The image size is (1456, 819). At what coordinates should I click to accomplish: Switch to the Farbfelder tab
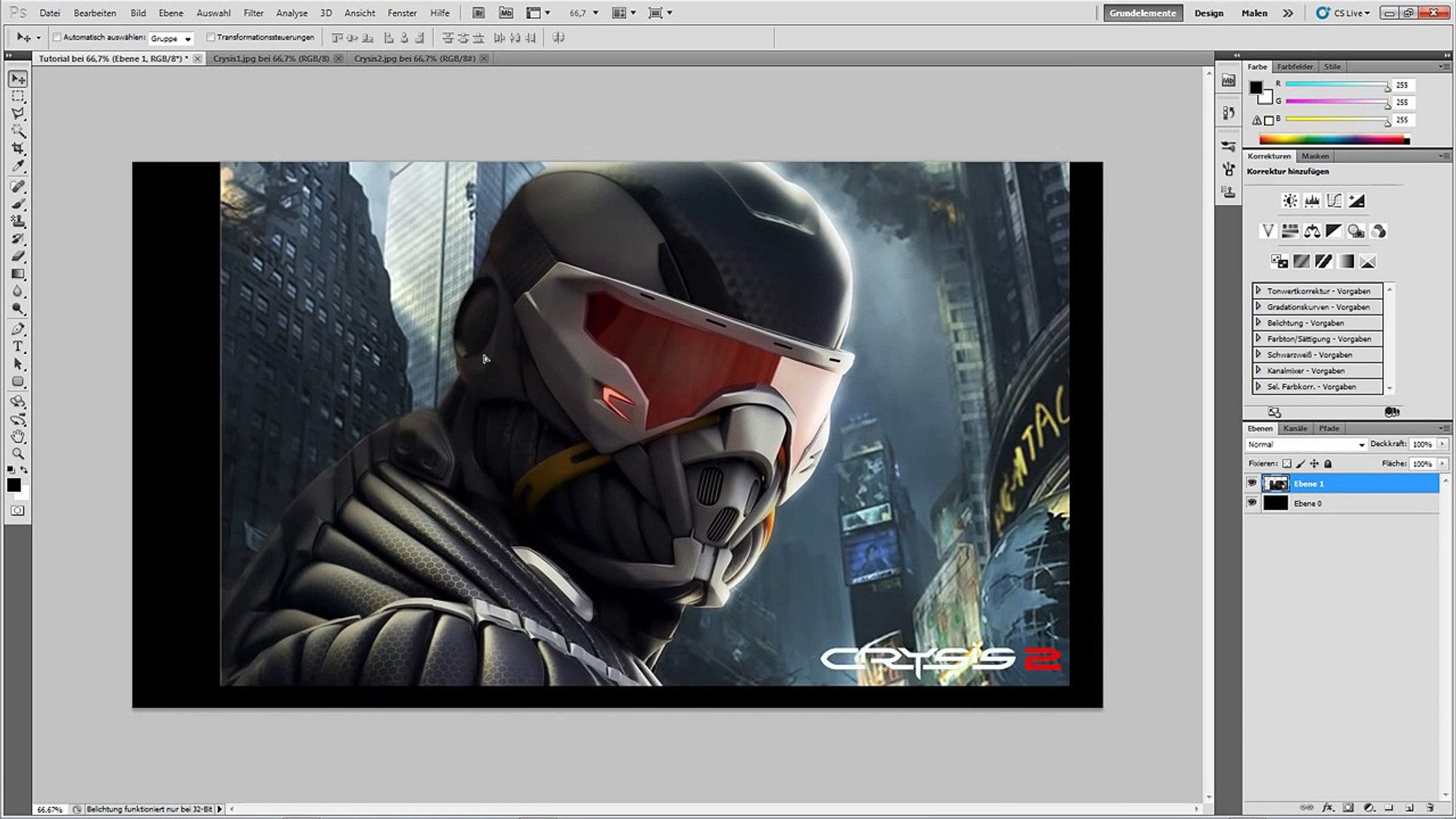pyautogui.click(x=1294, y=67)
